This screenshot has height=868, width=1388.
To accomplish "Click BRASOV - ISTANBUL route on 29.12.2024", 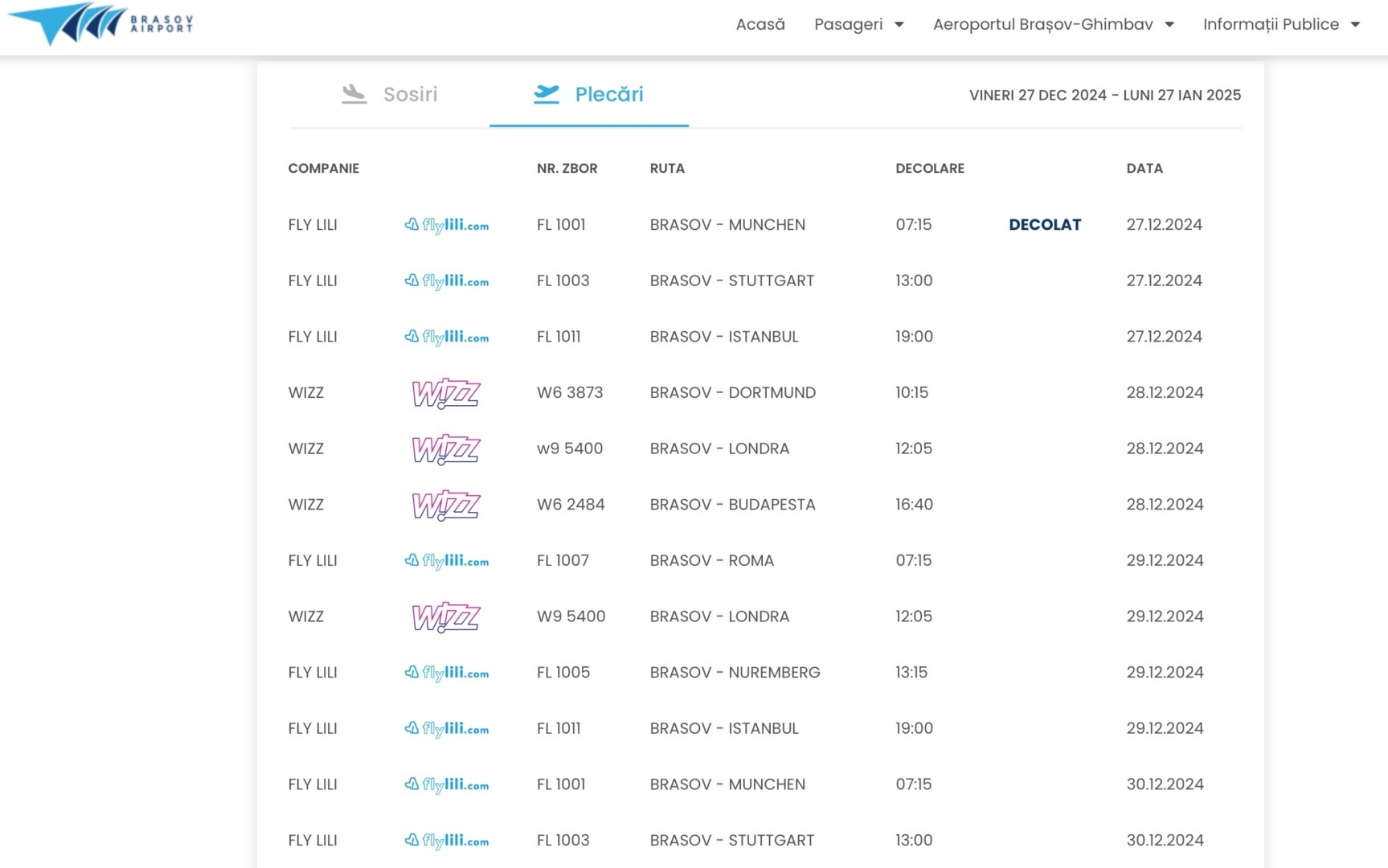I will [724, 728].
